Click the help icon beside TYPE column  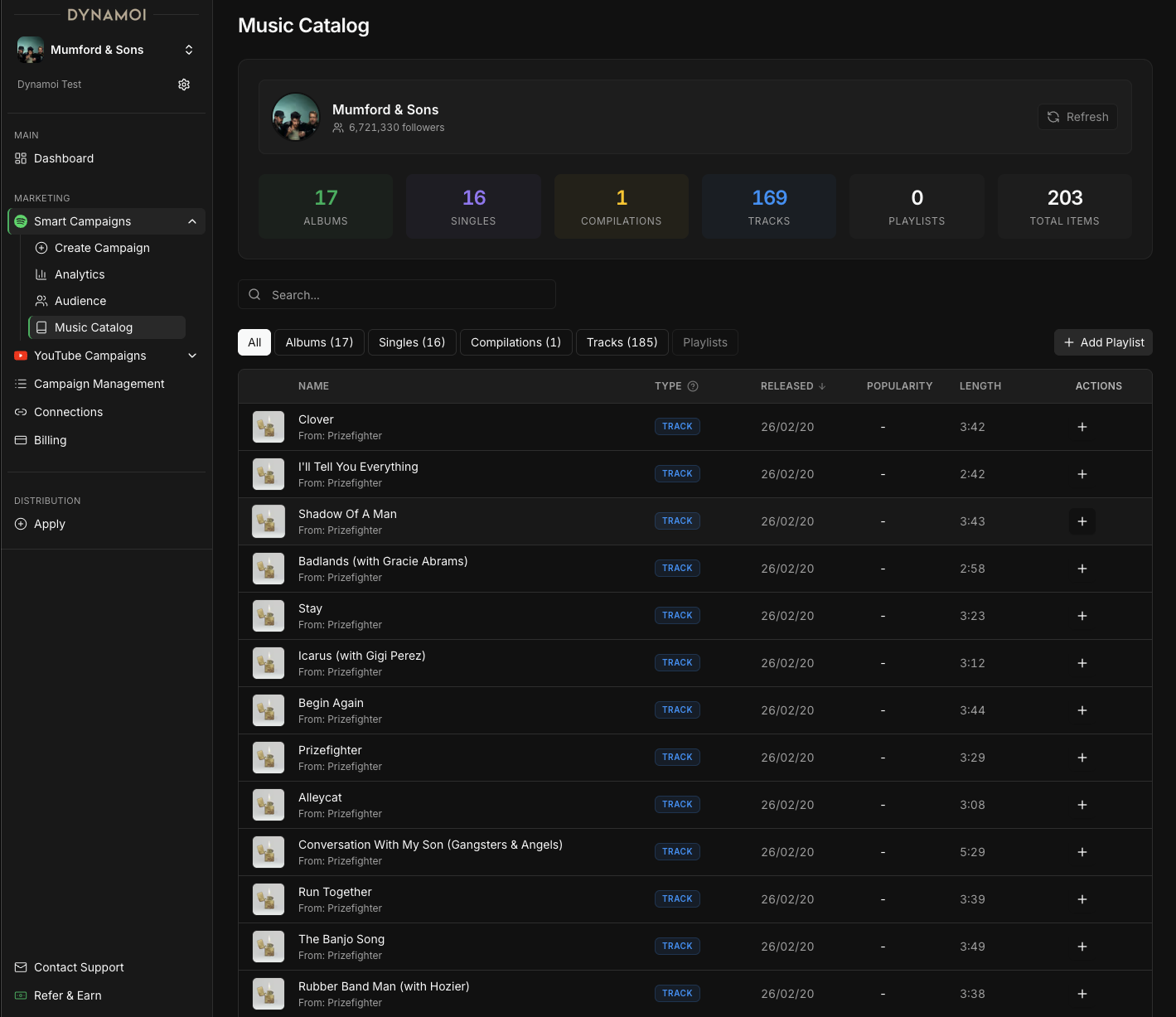tap(693, 386)
